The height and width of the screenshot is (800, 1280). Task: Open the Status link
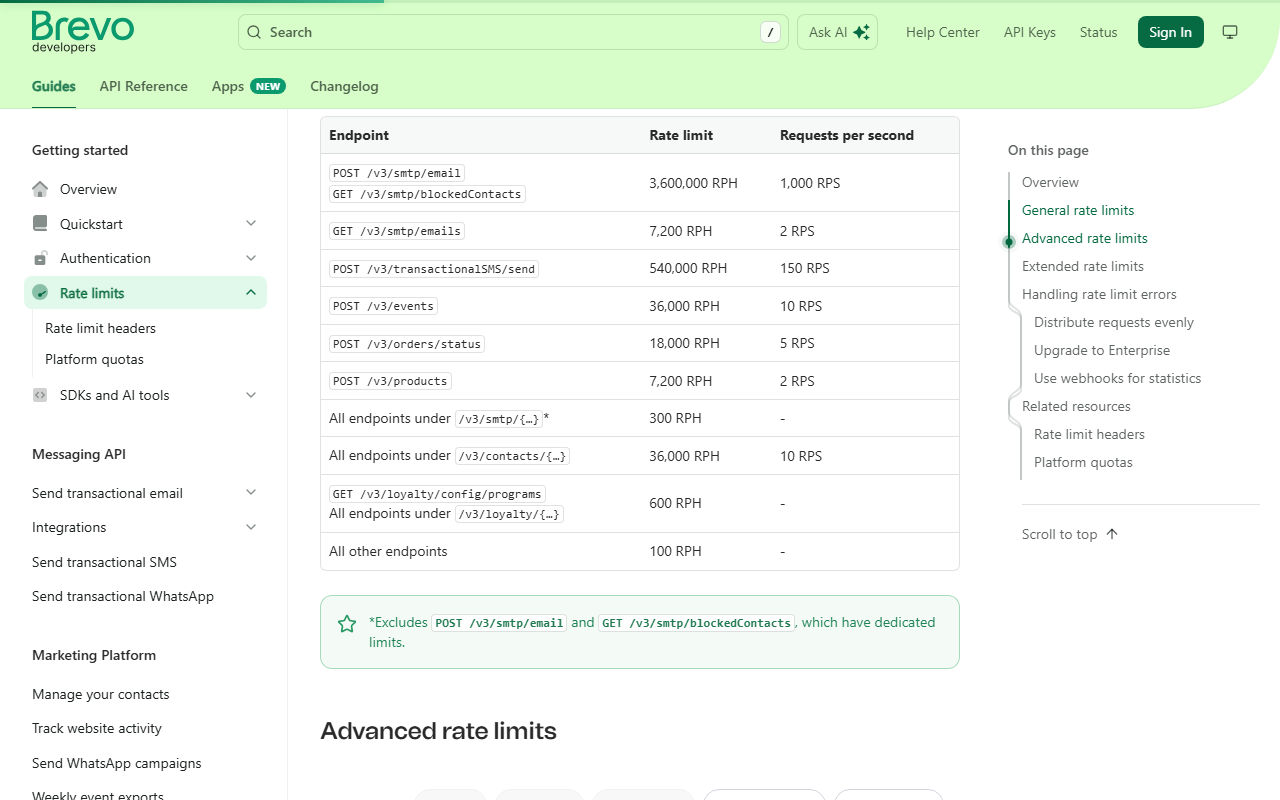1098,32
